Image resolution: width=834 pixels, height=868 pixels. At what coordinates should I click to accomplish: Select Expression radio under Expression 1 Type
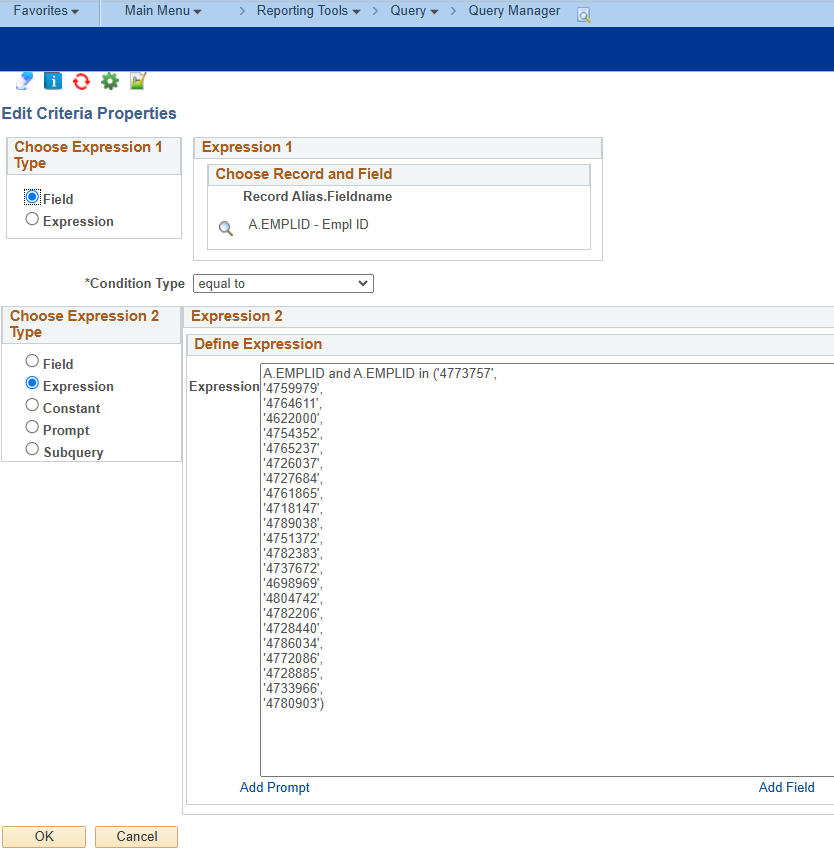coord(32,220)
